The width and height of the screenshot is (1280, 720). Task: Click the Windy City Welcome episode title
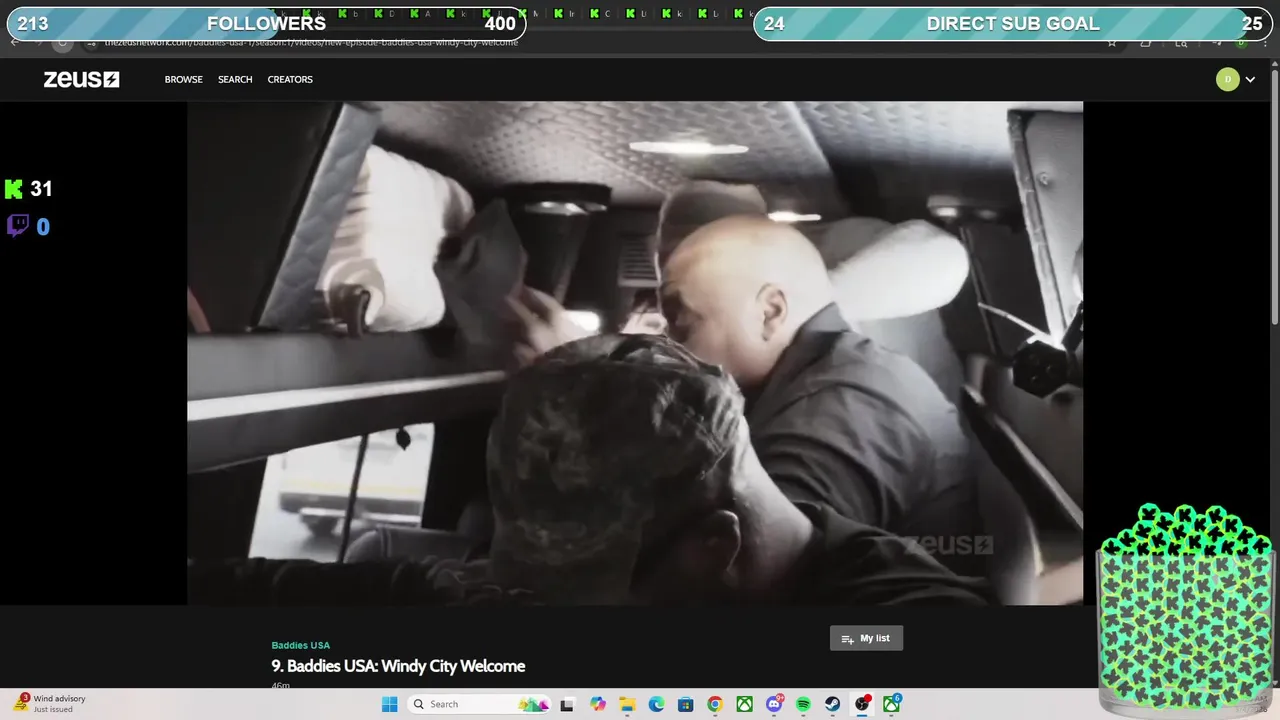tap(398, 666)
